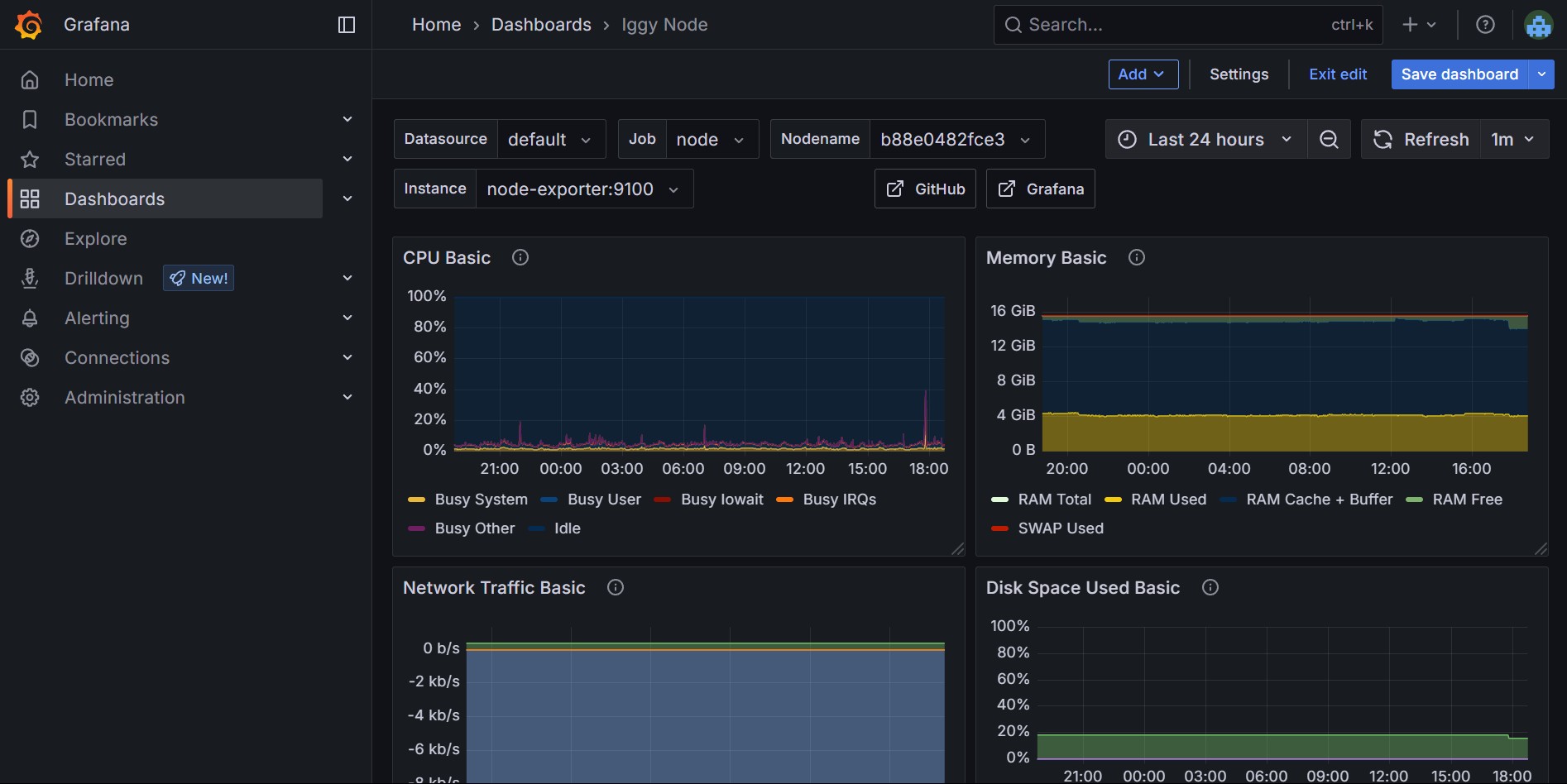1567x784 pixels.
Task: Open the Explore section
Action: (97, 238)
